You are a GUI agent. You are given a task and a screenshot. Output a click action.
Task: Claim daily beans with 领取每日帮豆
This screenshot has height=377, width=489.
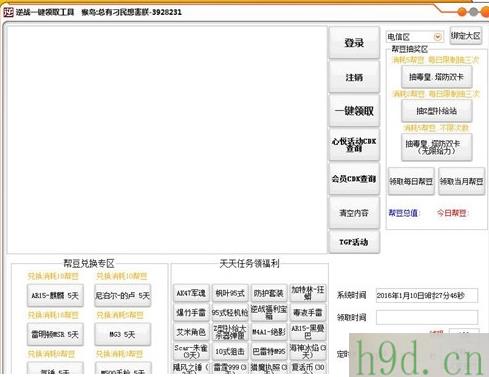[411, 181]
